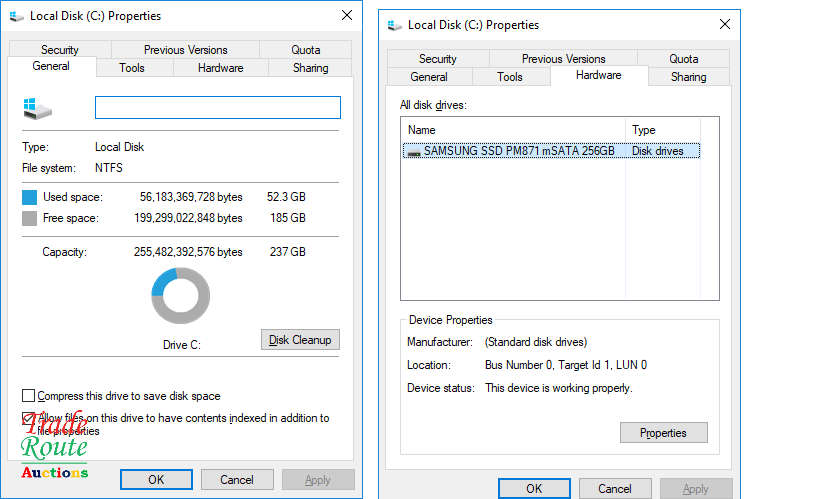Image resolution: width=819 pixels, height=499 pixels.
Task: Click the drive icon in left window title bar
Action: click(x=17, y=16)
